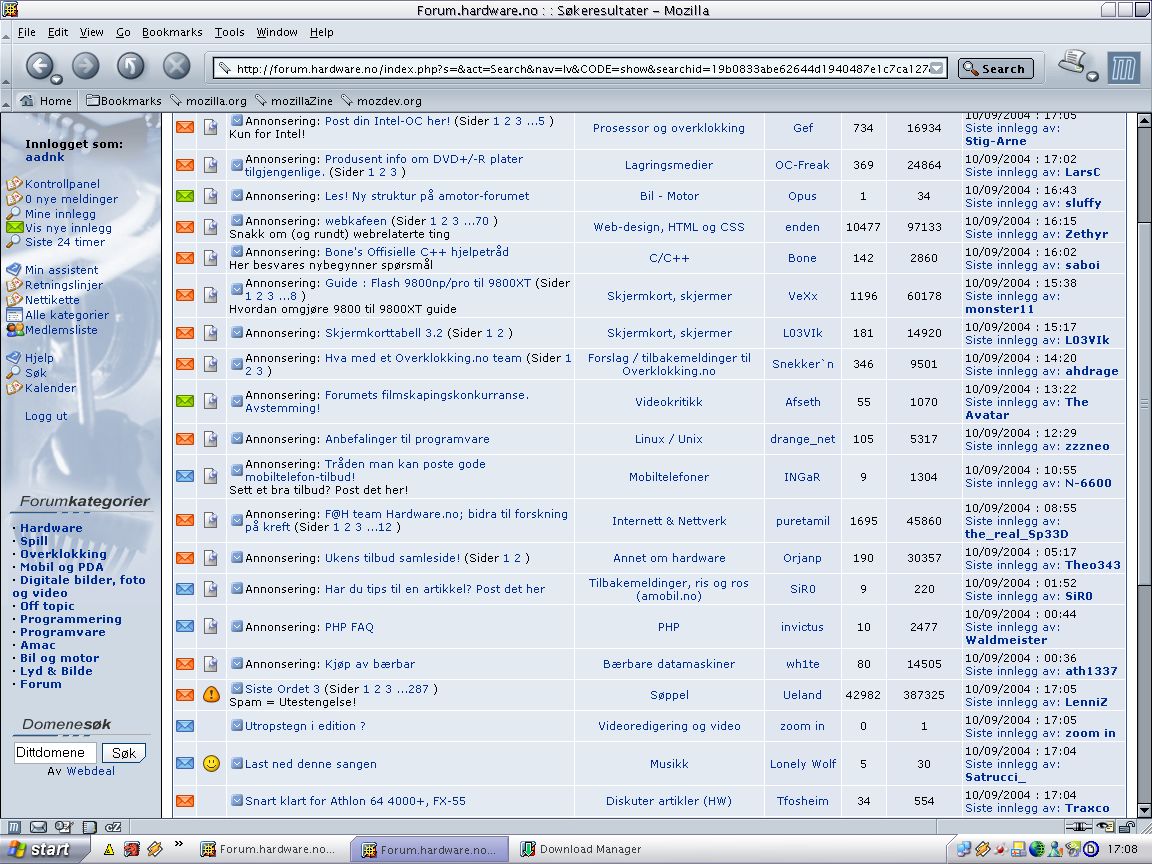Image resolution: width=1152 pixels, height=864 pixels.
Task: Click blue envelope icon on PHP FAQ row
Action: coord(185,627)
